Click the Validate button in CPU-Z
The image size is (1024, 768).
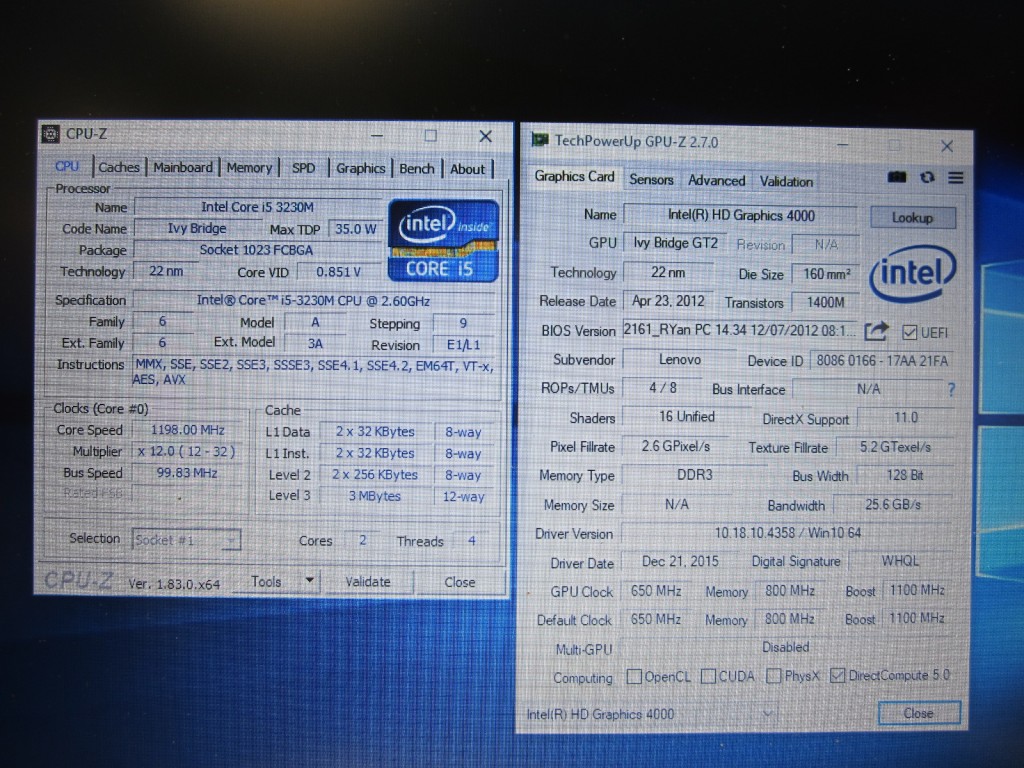[x=368, y=582]
